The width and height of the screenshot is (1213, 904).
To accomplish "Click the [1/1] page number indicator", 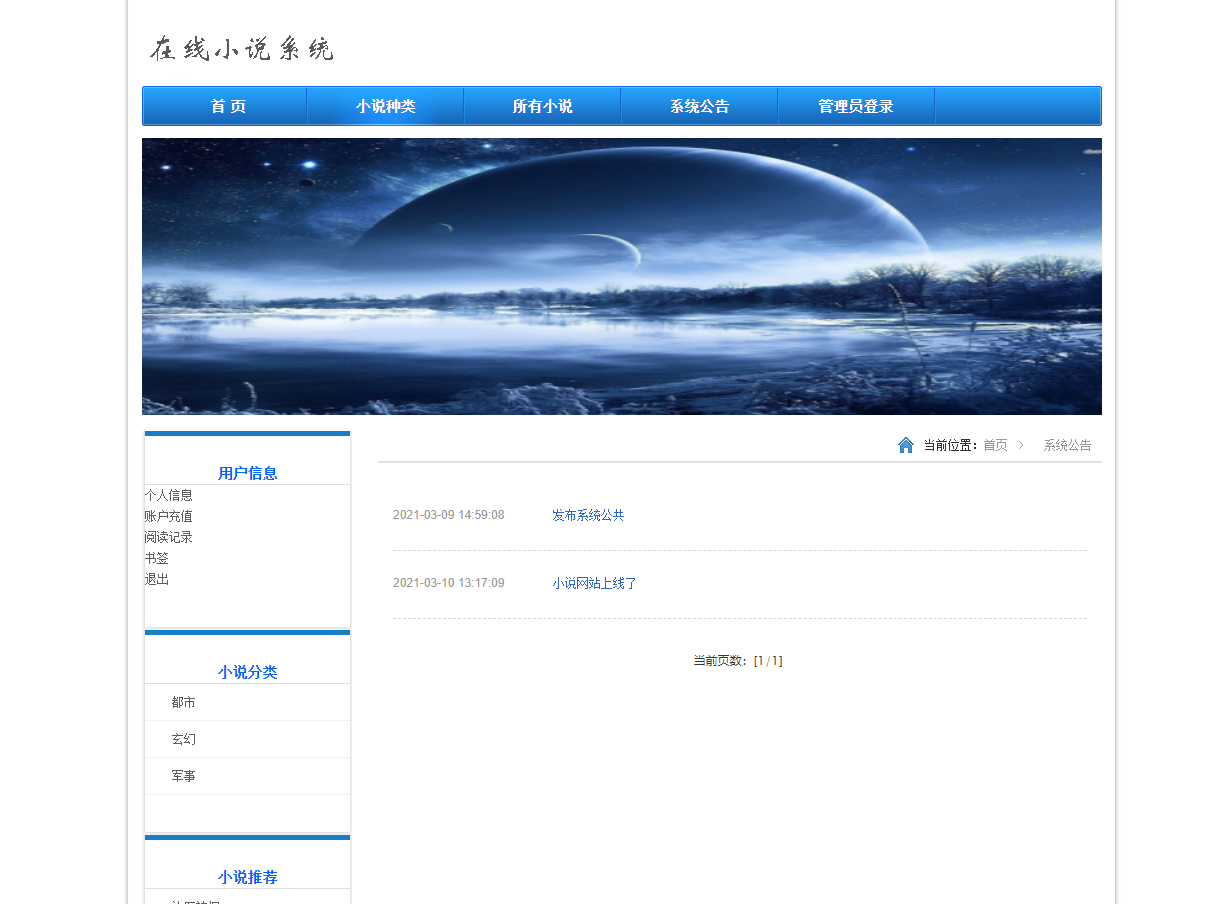I will pos(768,660).
